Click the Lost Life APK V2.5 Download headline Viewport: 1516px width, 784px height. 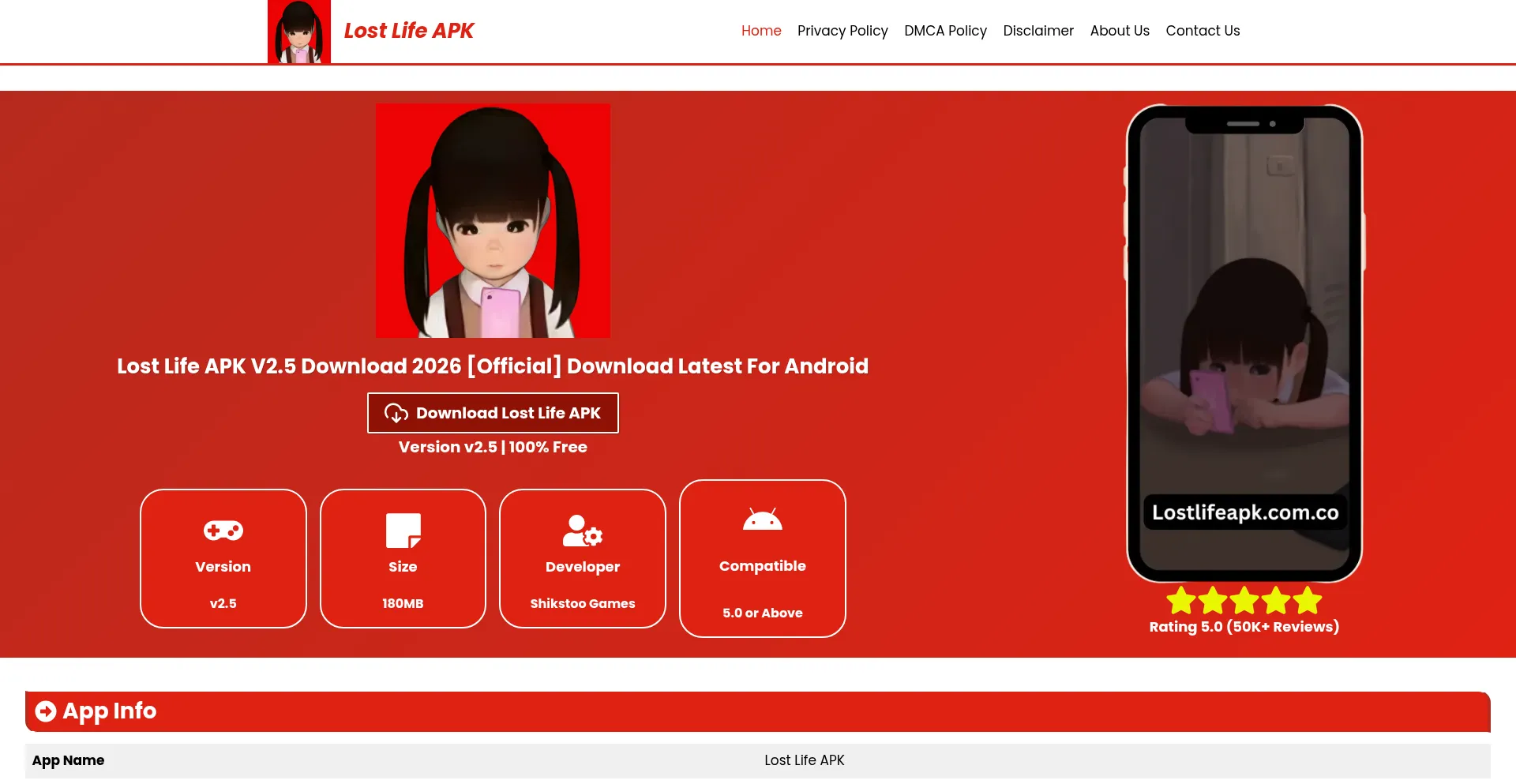pos(493,366)
